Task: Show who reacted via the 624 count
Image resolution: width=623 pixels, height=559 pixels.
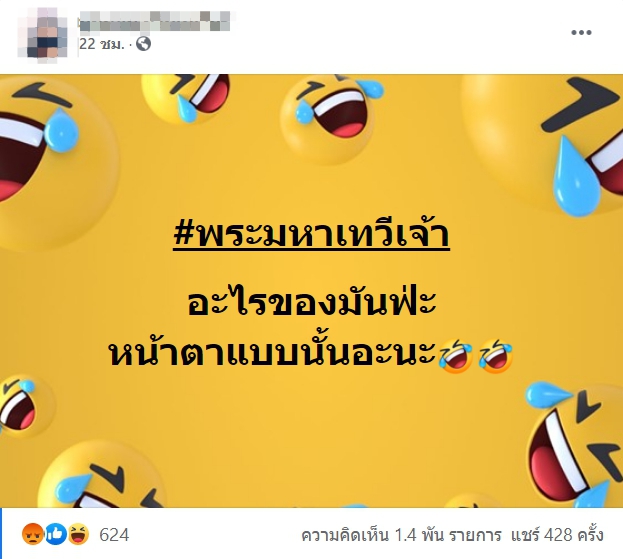Action: pyautogui.click(x=114, y=535)
